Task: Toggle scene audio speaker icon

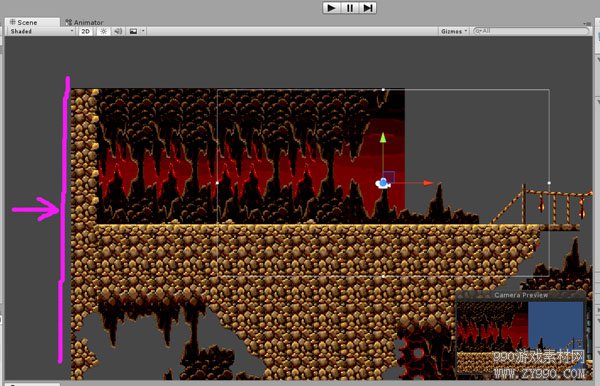Action: 118,31
